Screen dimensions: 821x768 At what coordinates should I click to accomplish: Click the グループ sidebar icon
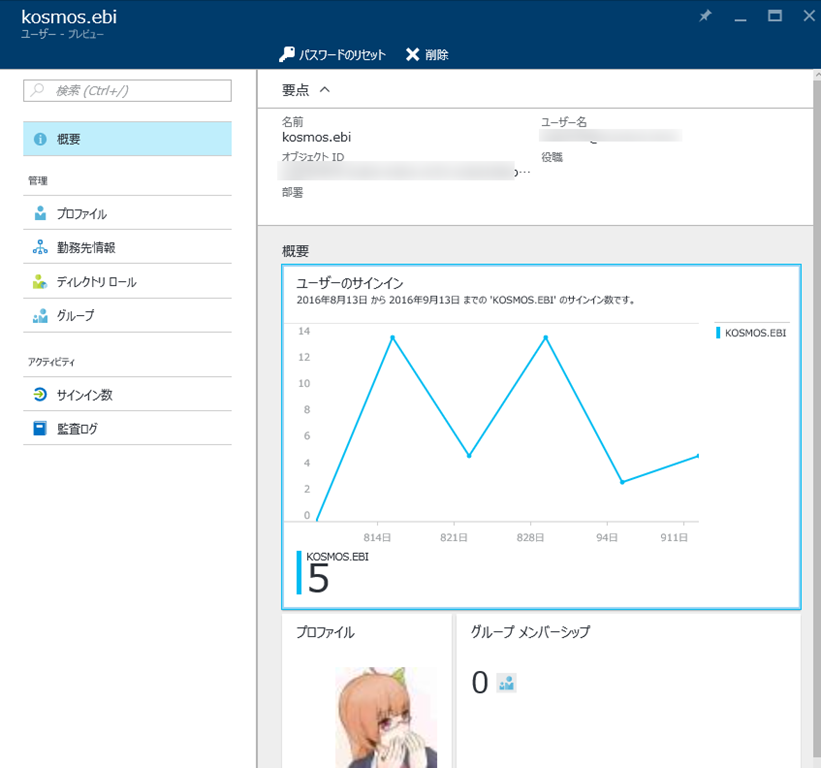[x=40, y=316]
